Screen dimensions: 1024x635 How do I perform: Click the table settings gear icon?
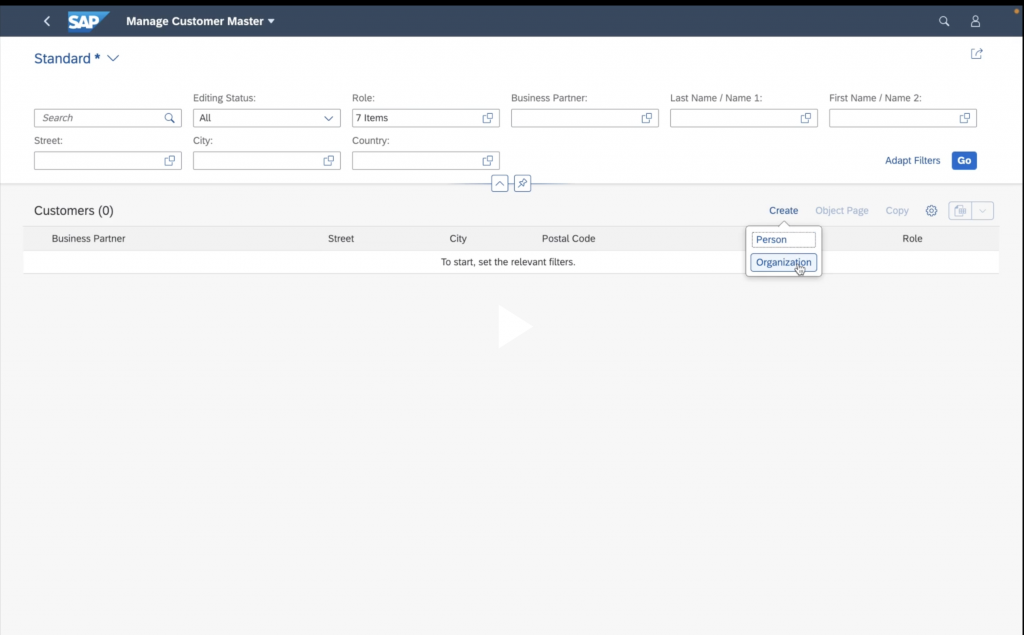click(931, 211)
